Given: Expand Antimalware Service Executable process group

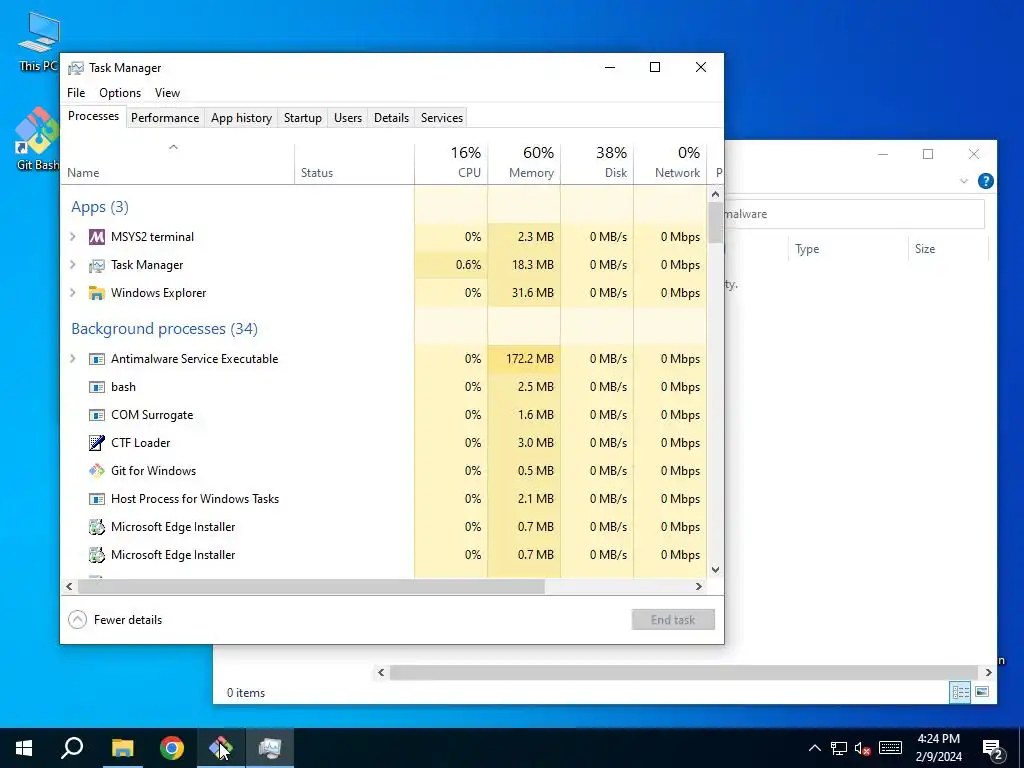Looking at the screenshot, I should pos(73,359).
